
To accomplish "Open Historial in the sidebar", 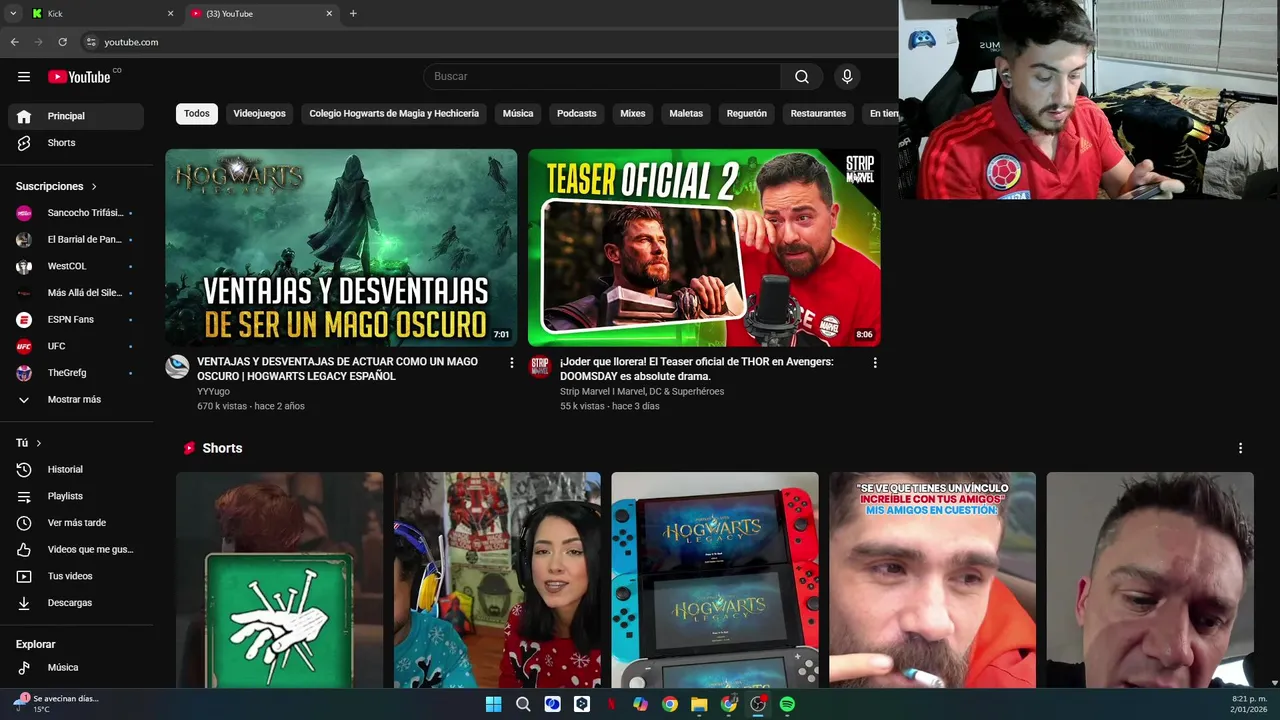I will [x=76, y=470].
